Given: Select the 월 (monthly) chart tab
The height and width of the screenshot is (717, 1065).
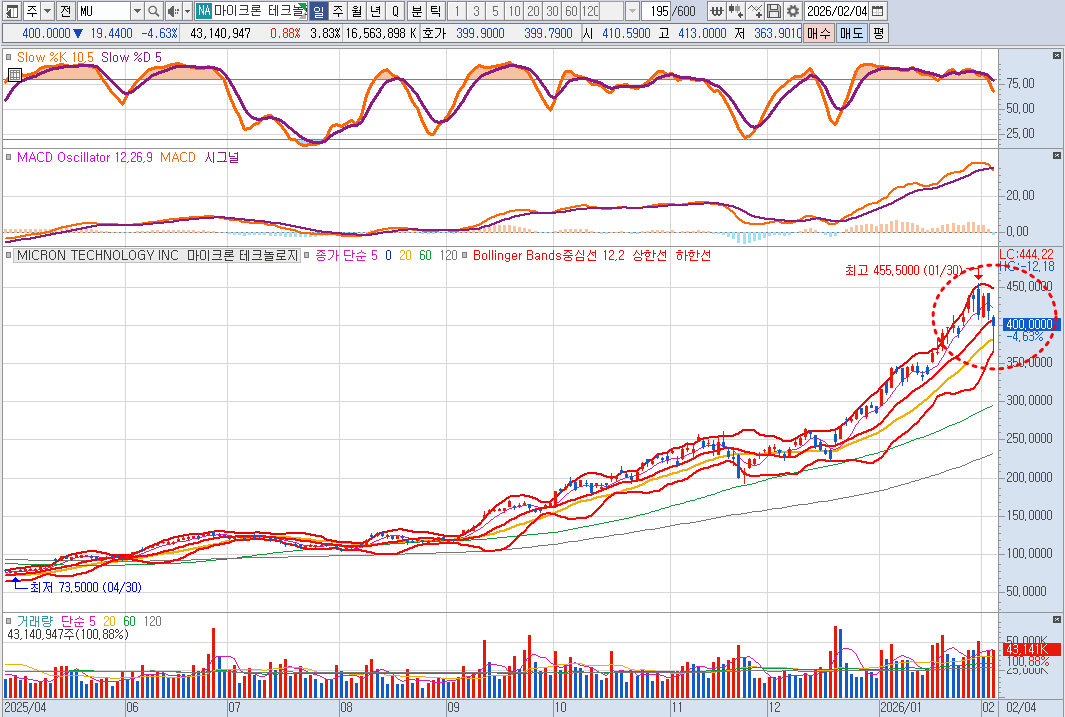Looking at the screenshot, I should point(356,11).
